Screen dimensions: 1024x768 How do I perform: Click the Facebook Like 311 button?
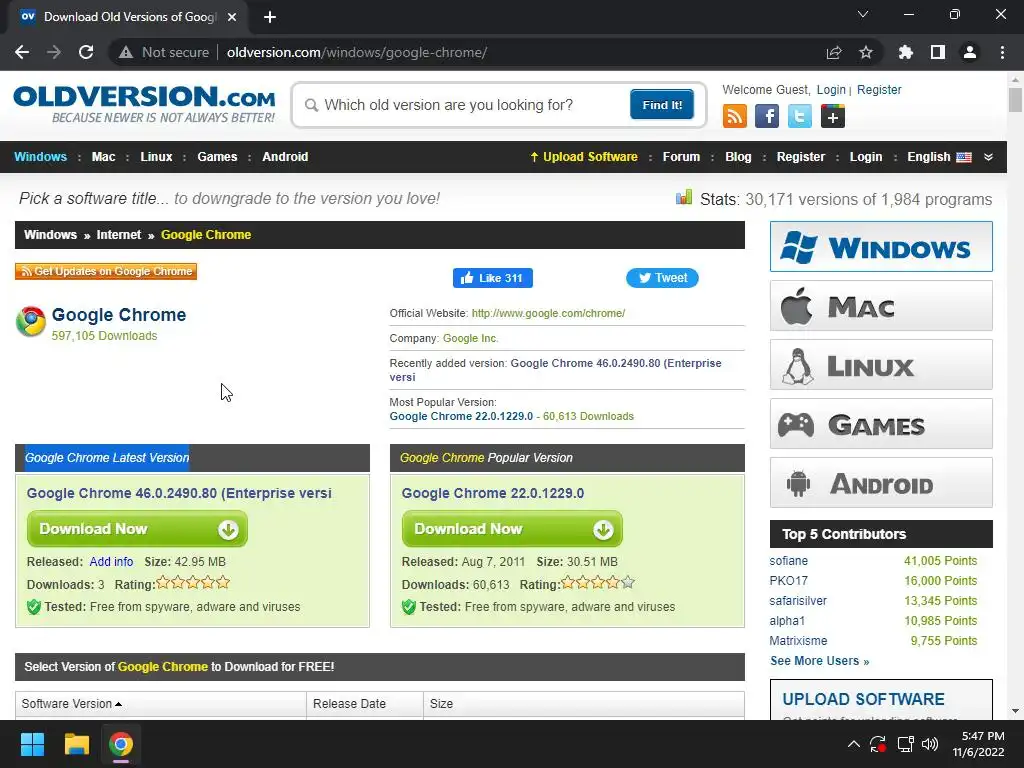[x=492, y=278]
